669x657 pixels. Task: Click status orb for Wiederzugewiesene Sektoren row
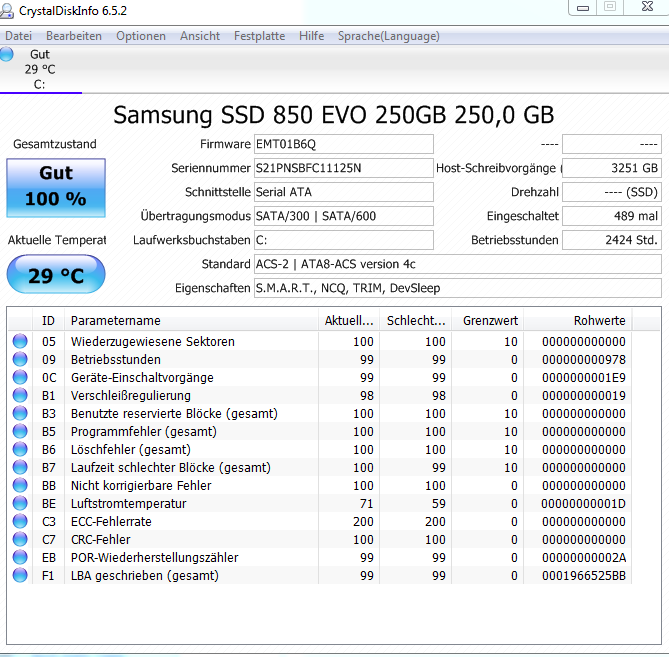(x=20, y=341)
